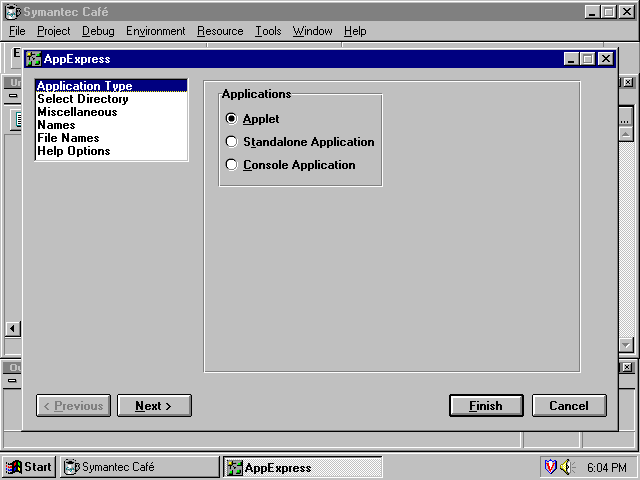Close the AppExpress window

pyautogui.click(x=606, y=59)
